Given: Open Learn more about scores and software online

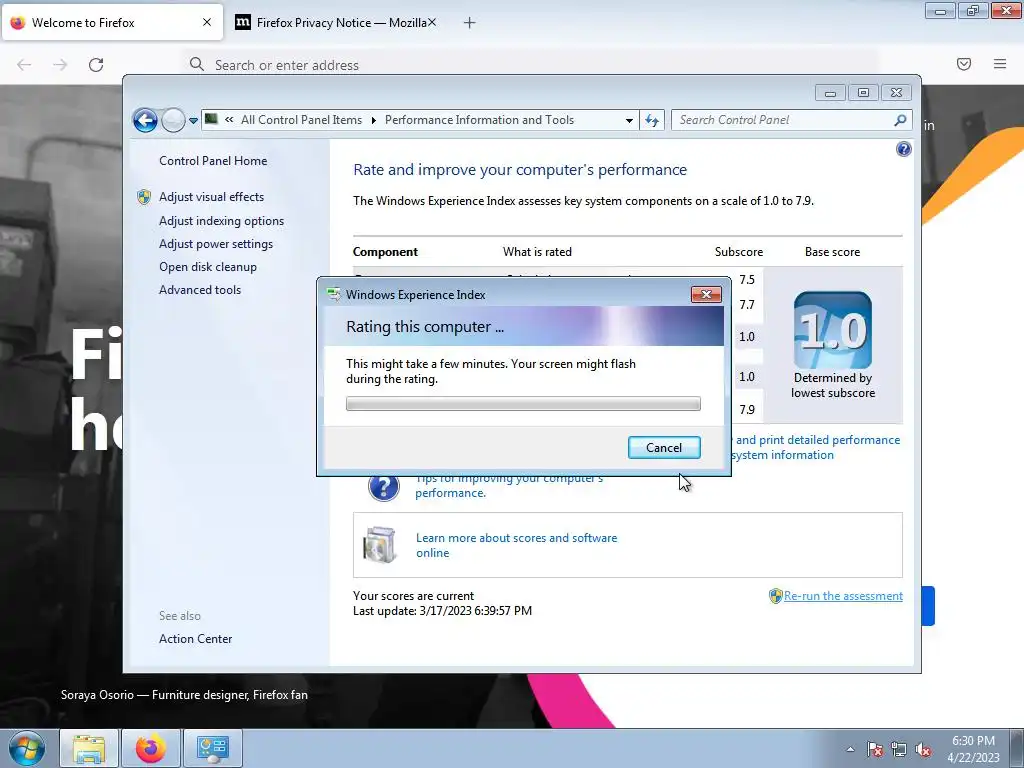Looking at the screenshot, I should [516, 545].
